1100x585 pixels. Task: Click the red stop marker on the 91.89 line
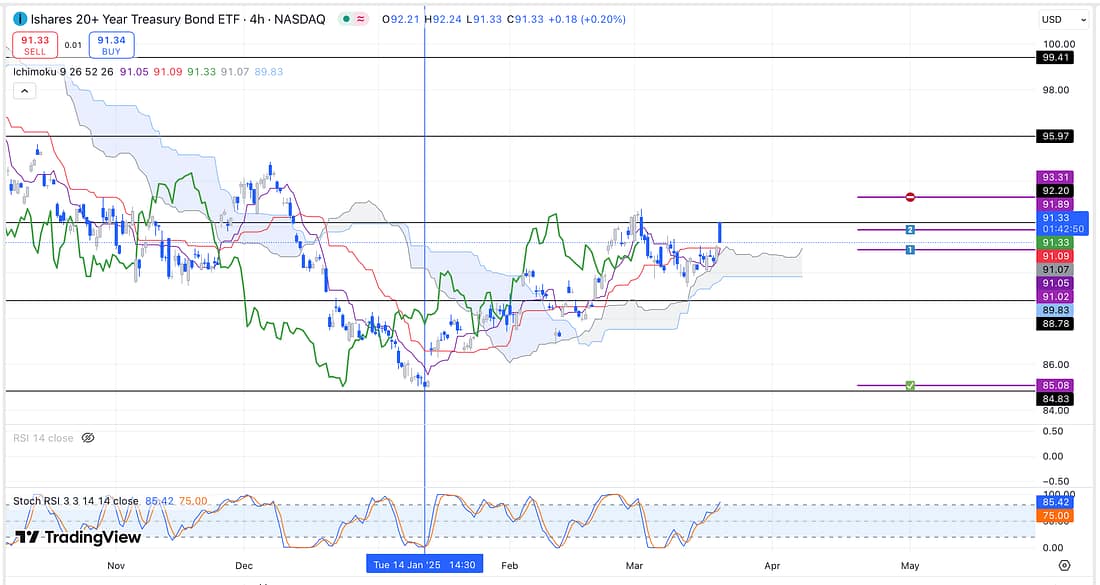(x=910, y=197)
